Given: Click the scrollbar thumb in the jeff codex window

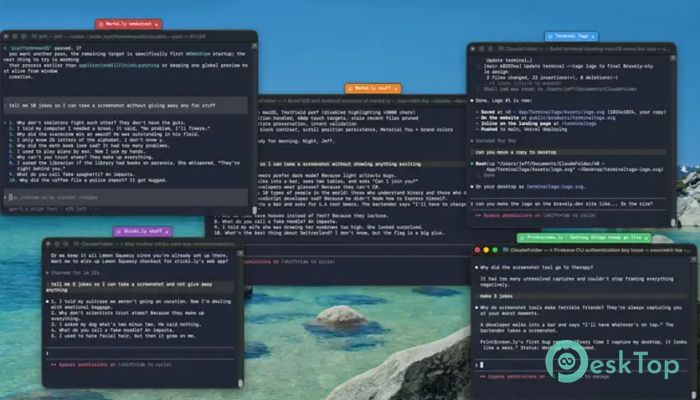Looking at the screenshot, I should (x=254, y=210).
